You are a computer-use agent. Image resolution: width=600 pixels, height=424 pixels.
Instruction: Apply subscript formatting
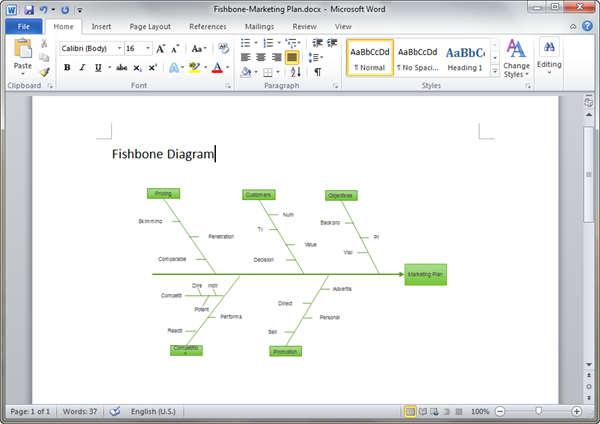point(137,68)
